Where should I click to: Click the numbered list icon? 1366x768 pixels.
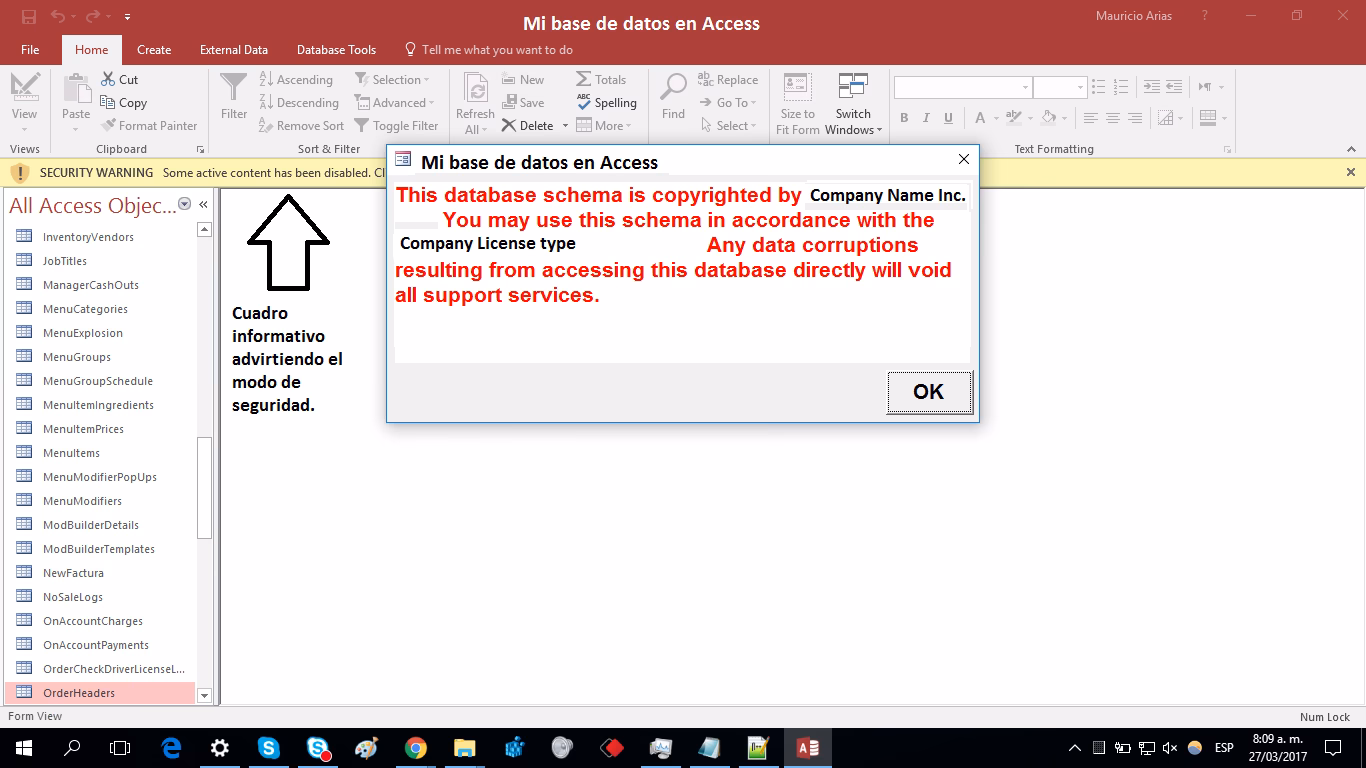1120,87
